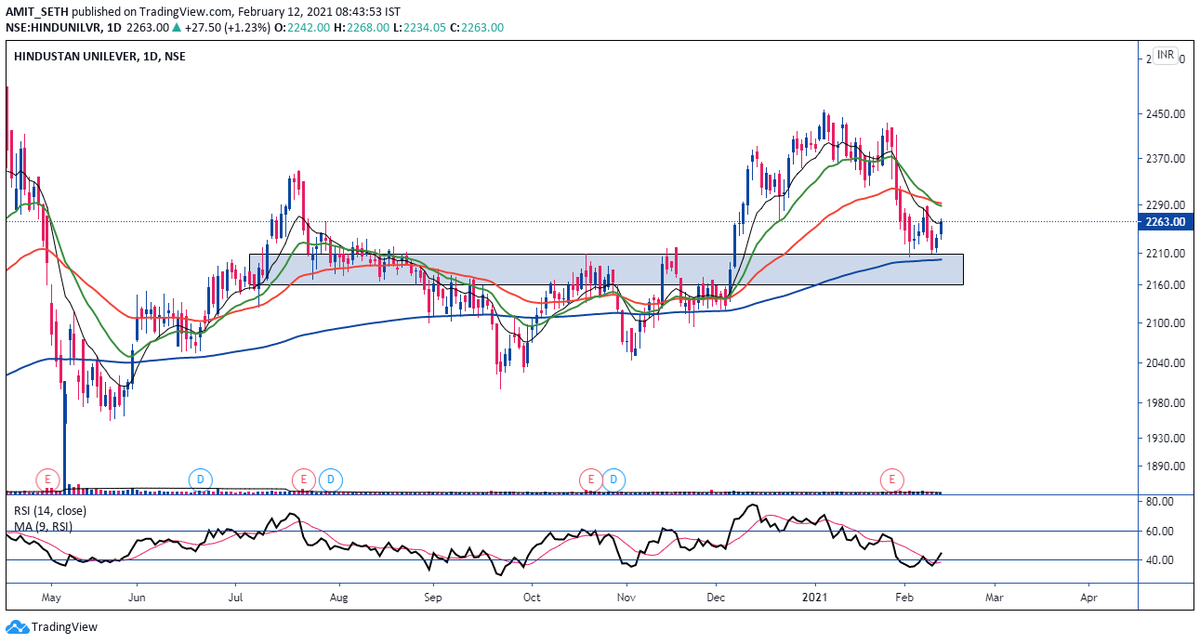Click the 2021 label on time axis
1200x644 pixels.
tap(815, 596)
